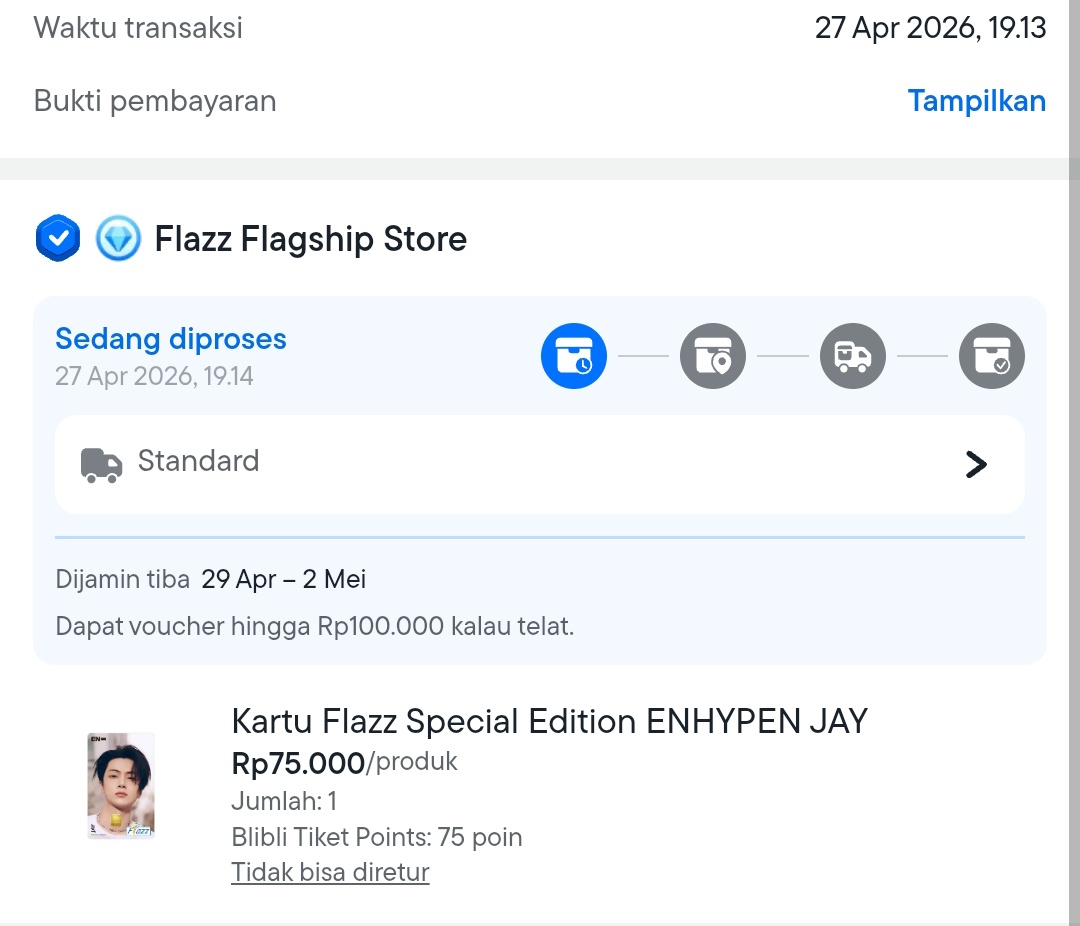1080x926 pixels.
Task: Click the voucher Rp100.000 kalau telat note
Action: 315,626
